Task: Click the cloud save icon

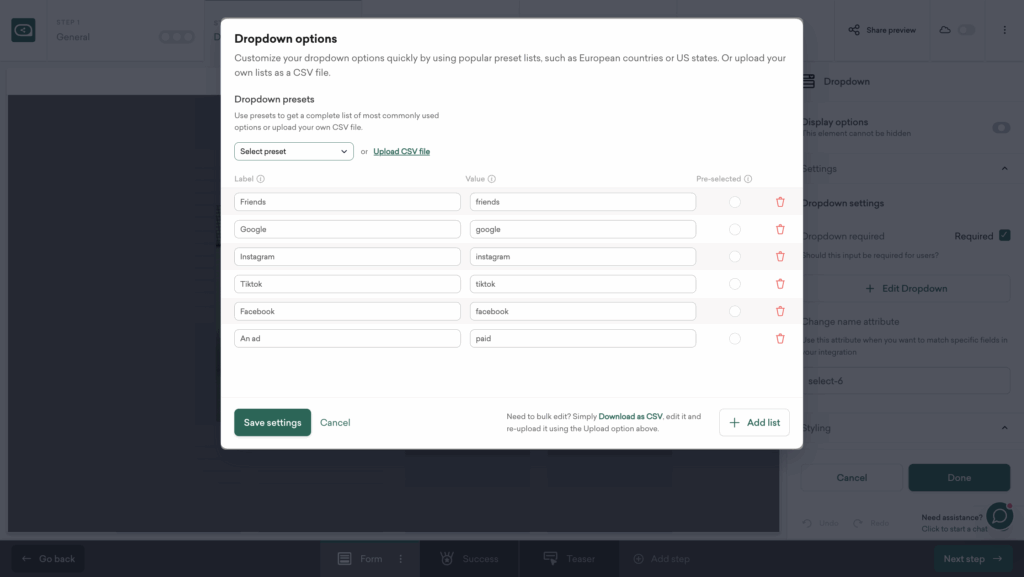Action: pyautogui.click(x=946, y=30)
